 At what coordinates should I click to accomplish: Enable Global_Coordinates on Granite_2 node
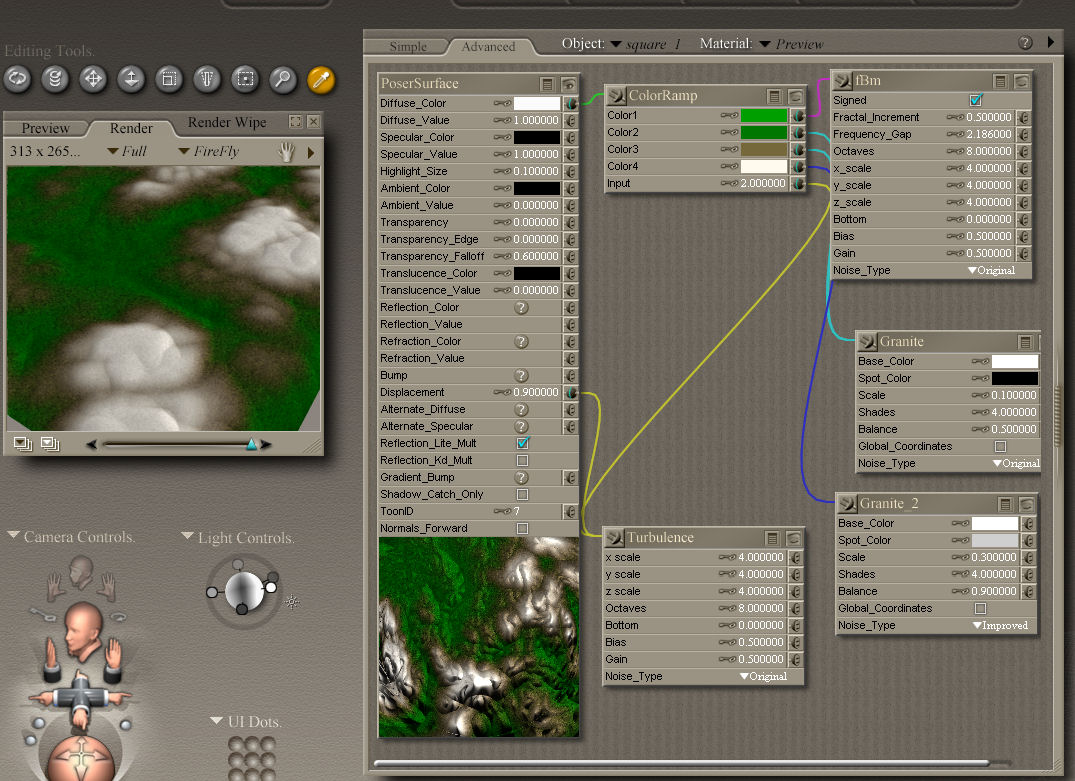pyautogui.click(x=980, y=608)
